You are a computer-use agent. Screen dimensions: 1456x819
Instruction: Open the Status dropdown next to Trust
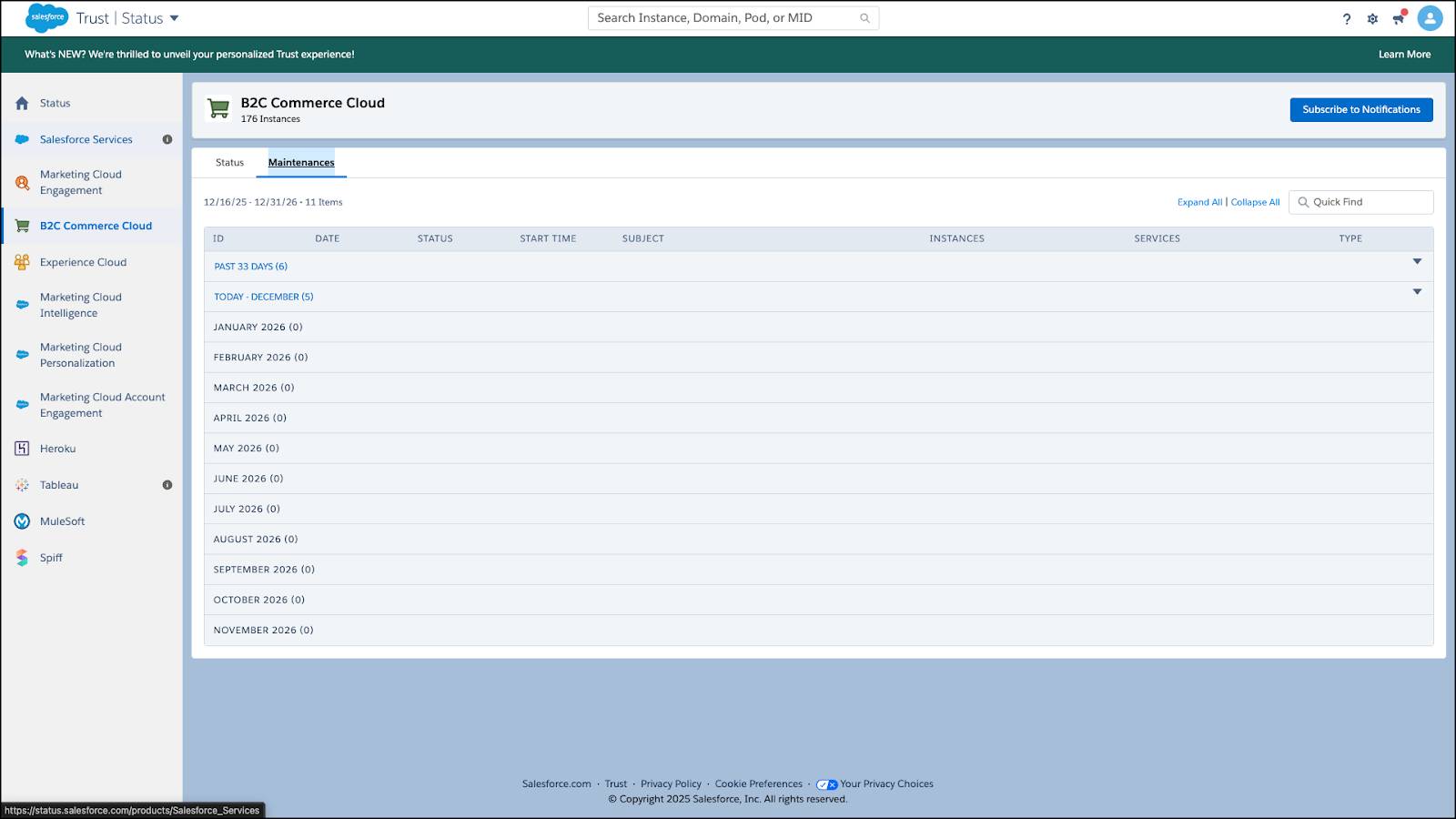(x=174, y=17)
